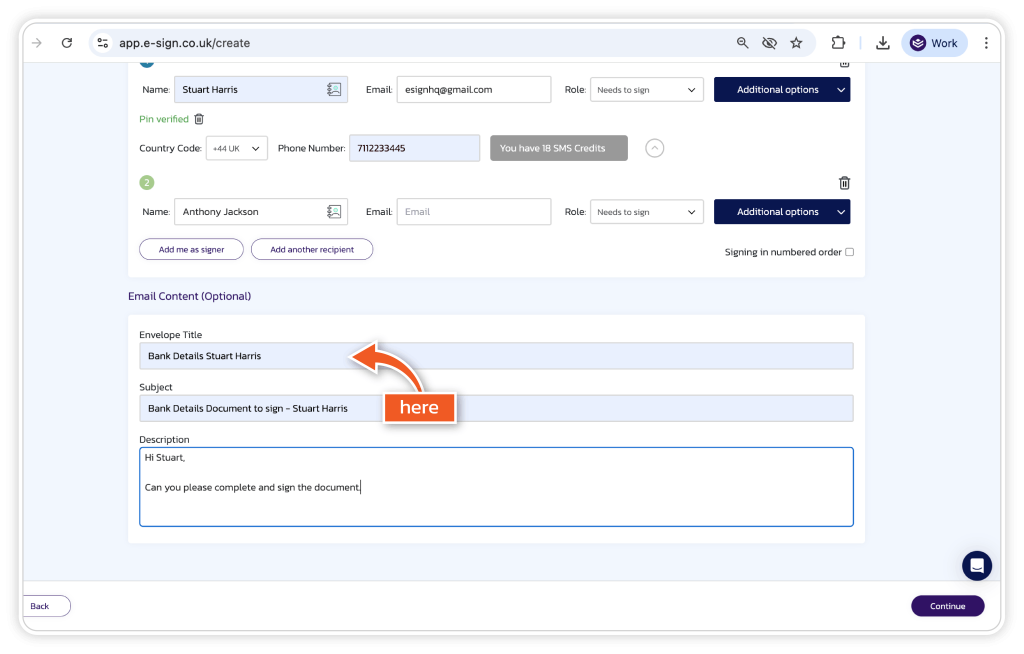Click Add me as signer button
Viewport: 1024px width, 654px height.
point(191,250)
